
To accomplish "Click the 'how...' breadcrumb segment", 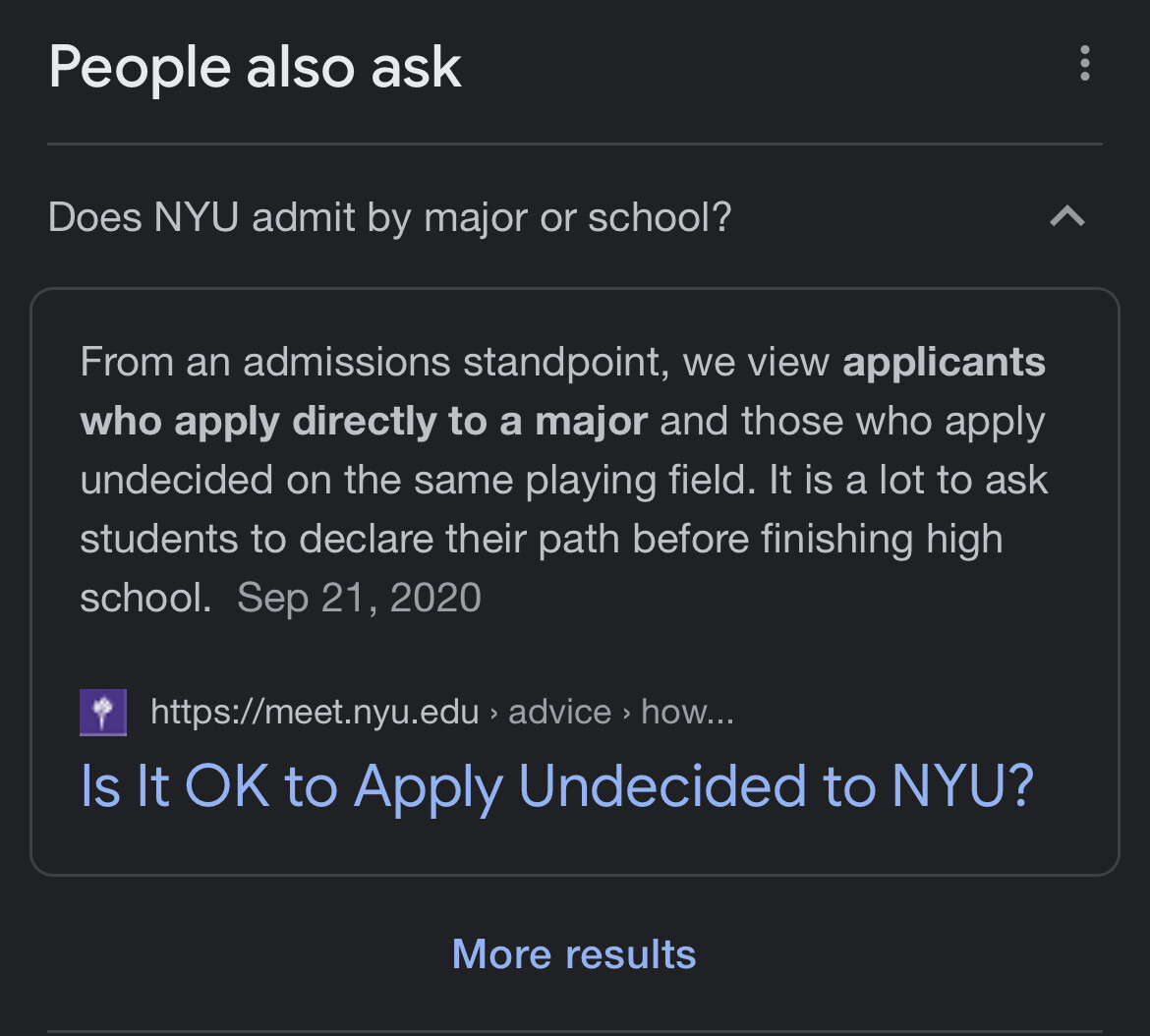I will 687,712.
